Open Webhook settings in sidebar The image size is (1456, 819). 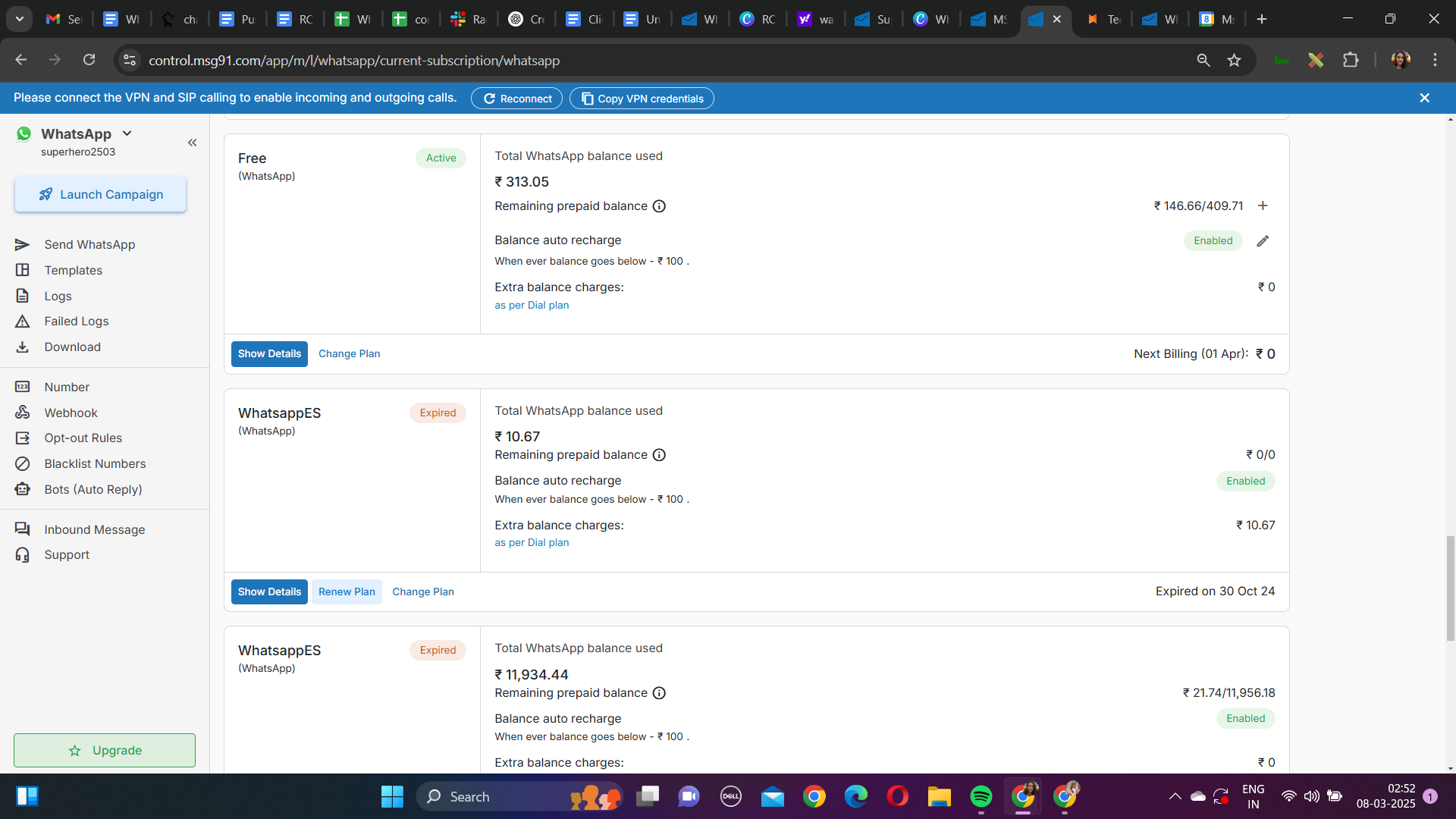pyautogui.click(x=71, y=413)
